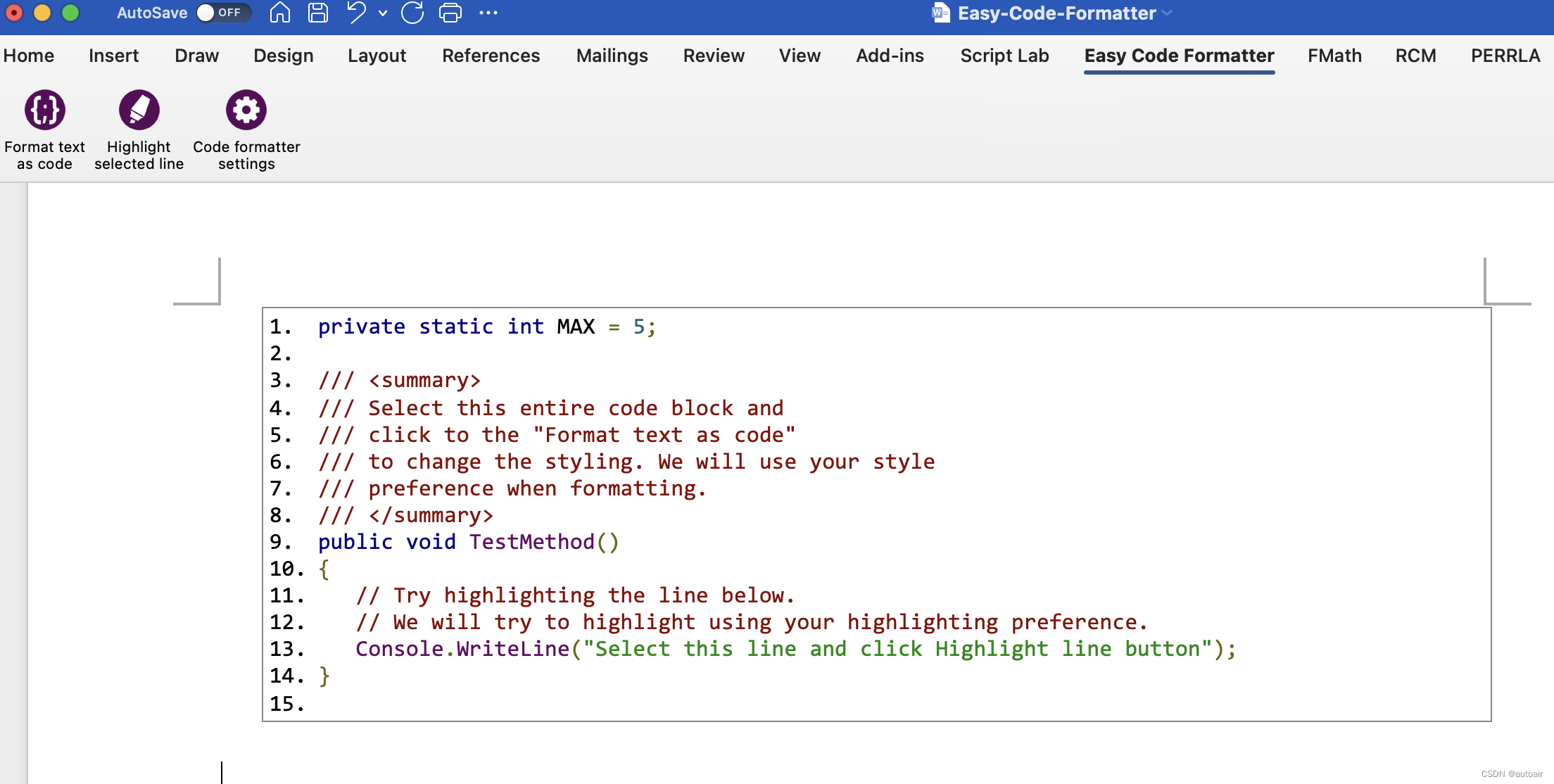Expand the undo history dropdown arrow

[383, 13]
